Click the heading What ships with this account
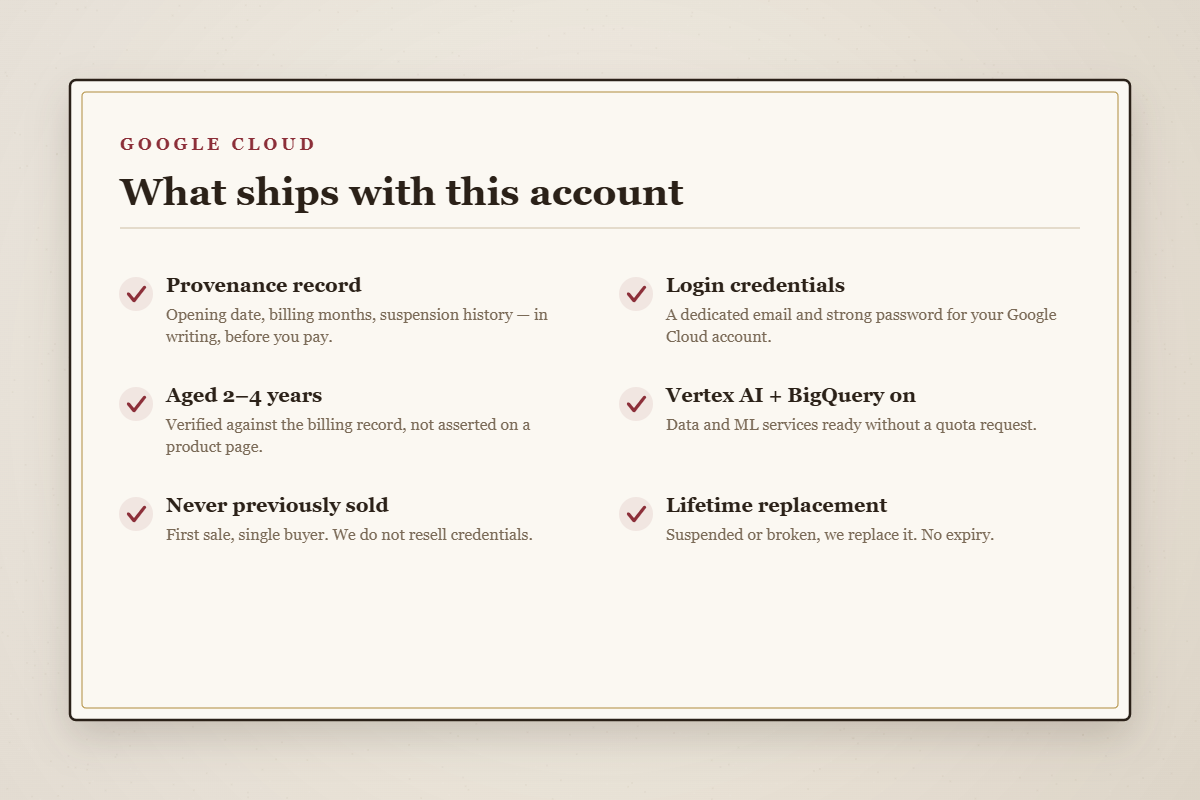This screenshot has width=1200, height=800. click(402, 192)
